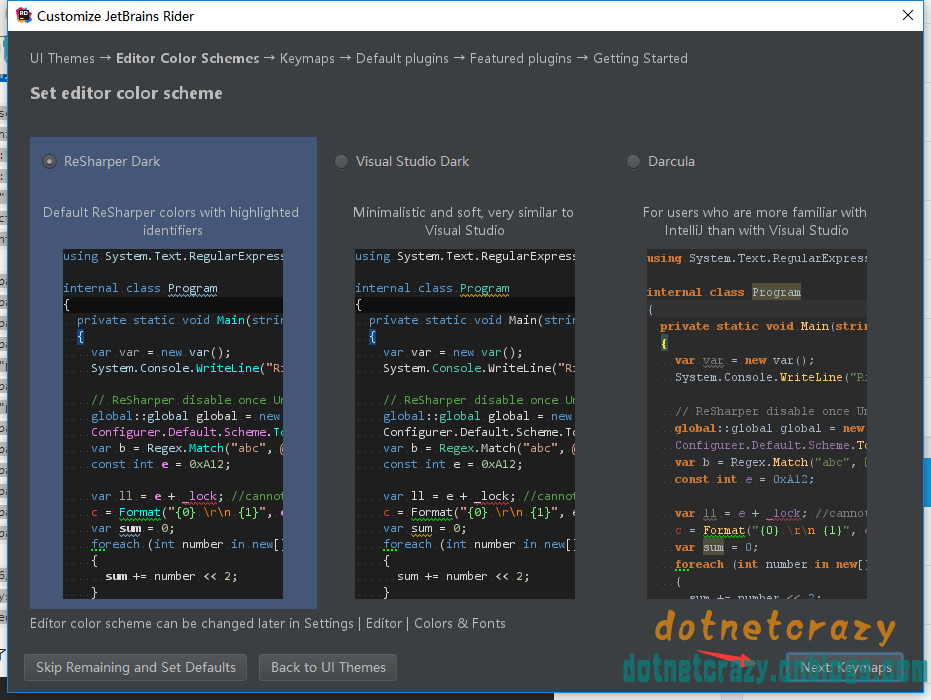Click the Rider logo in title bar
The width and height of the screenshot is (931, 700).
coord(24,15)
